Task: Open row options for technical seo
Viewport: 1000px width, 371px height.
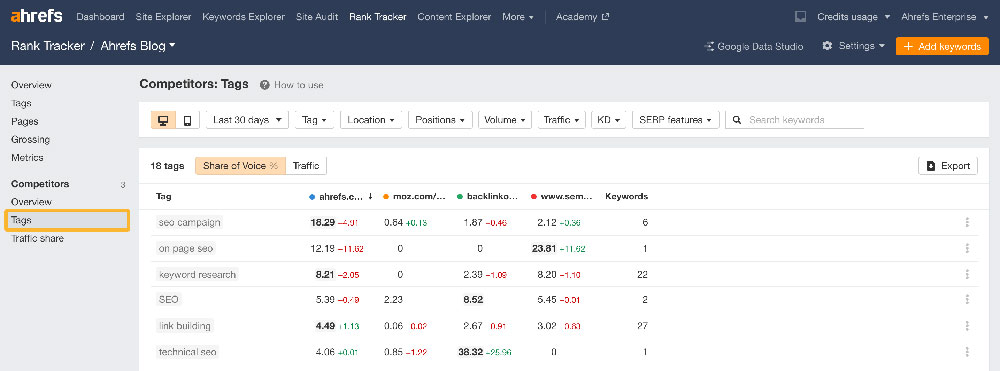Action: pyautogui.click(x=967, y=351)
